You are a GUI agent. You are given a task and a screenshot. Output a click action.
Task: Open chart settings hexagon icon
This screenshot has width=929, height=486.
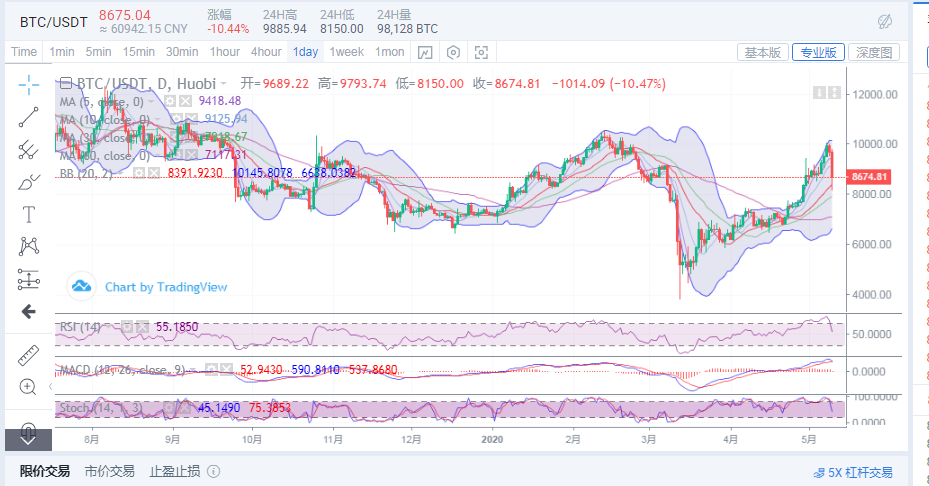click(453, 52)
